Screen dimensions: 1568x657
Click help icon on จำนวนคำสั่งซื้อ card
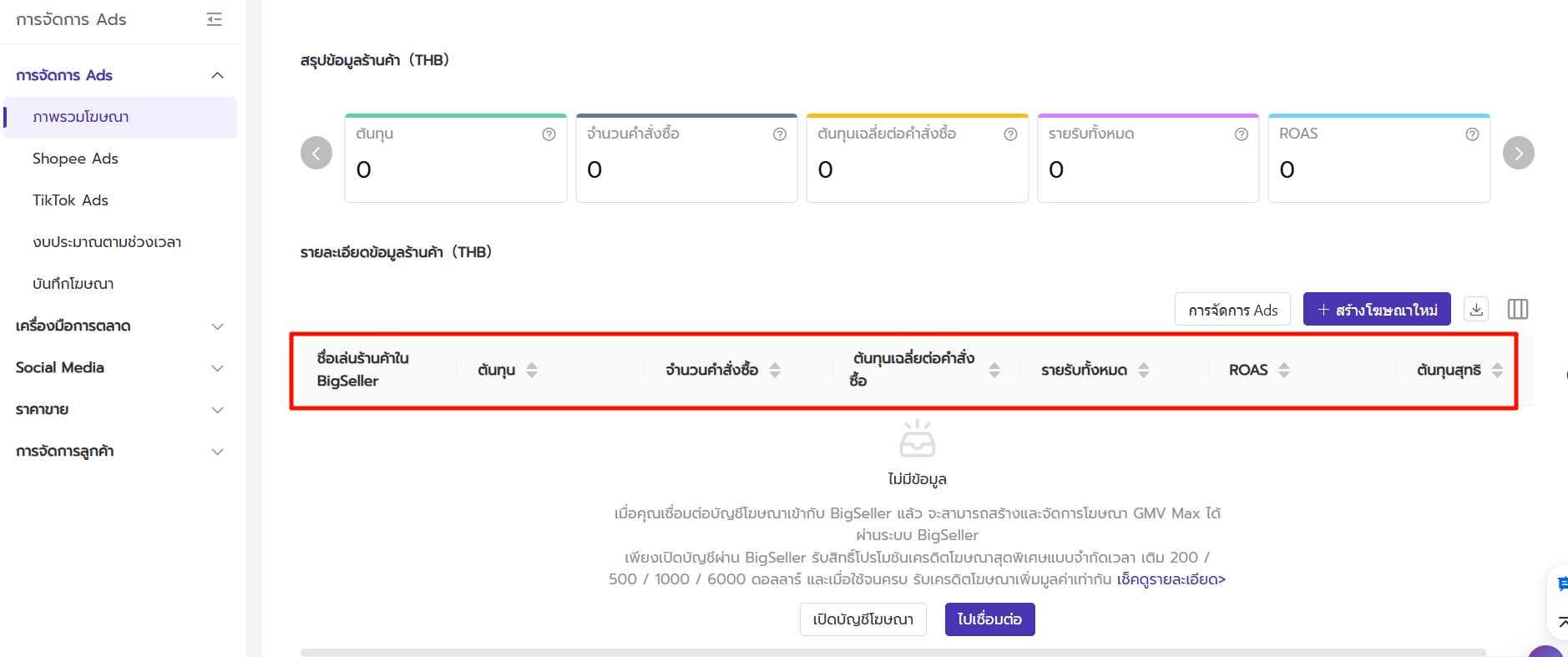pos(779,134)
